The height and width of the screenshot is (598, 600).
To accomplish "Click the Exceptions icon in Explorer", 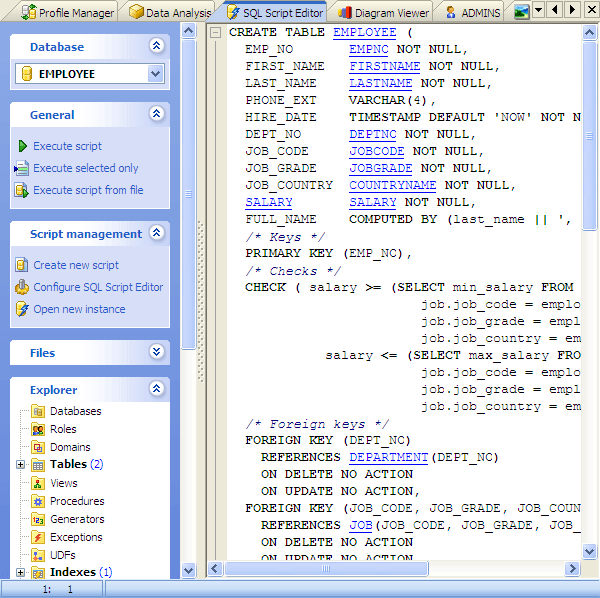I will [x=38, y=537].
